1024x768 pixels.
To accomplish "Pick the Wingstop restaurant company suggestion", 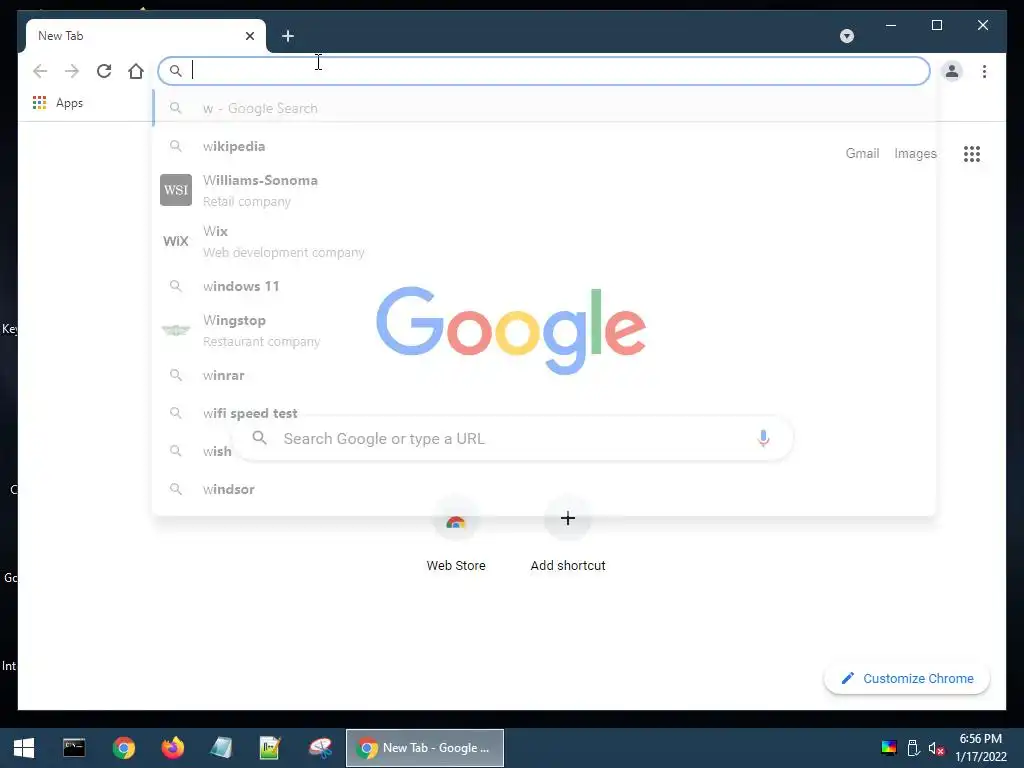I will 544,330.
